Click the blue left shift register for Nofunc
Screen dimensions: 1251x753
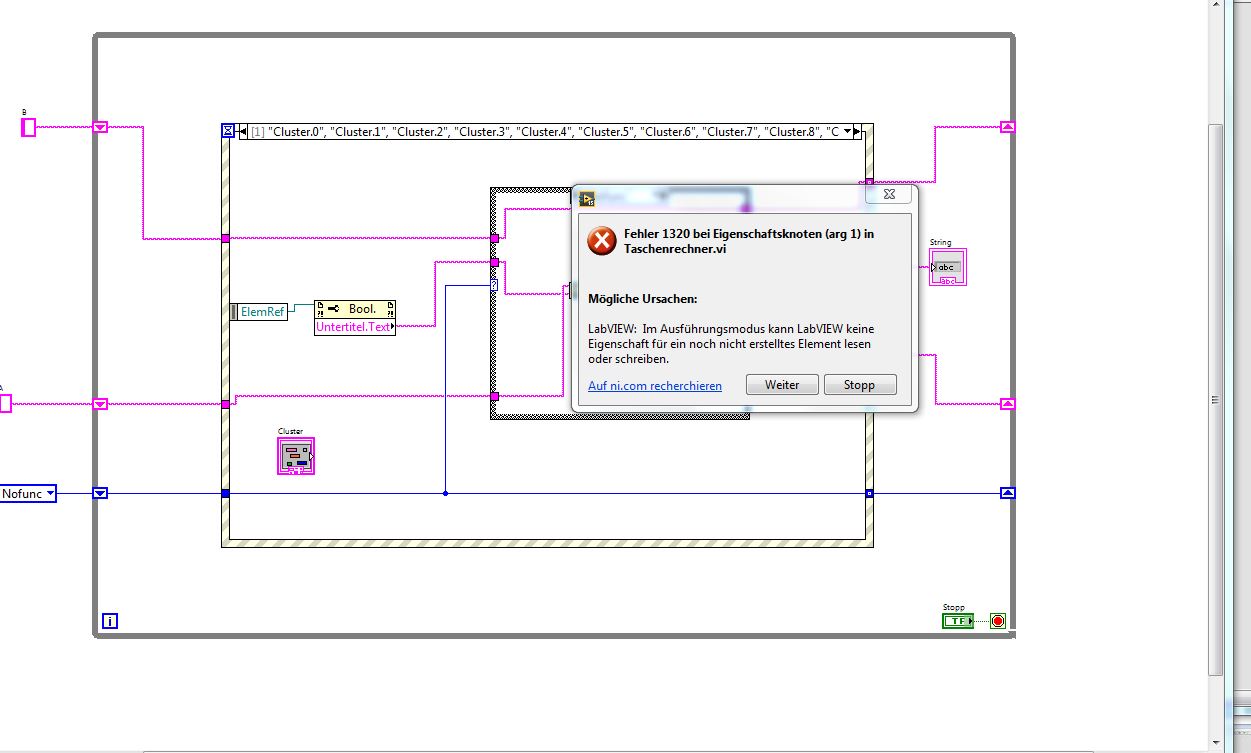pos(100,493)
